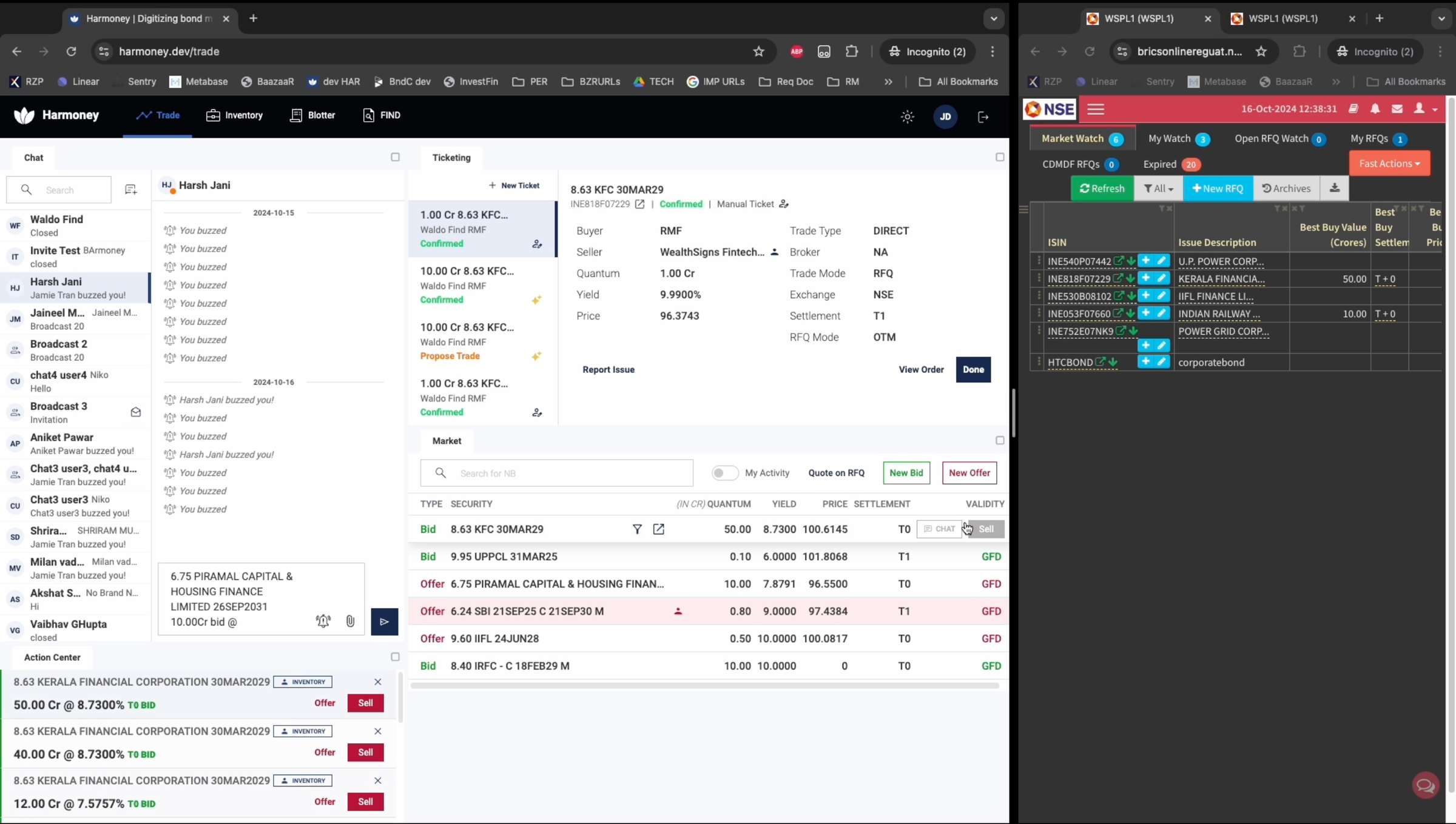Maximize the Action Center panel square icon
Image resolution: width=1456 pixels, height=824 pixels.
[395, 657]
